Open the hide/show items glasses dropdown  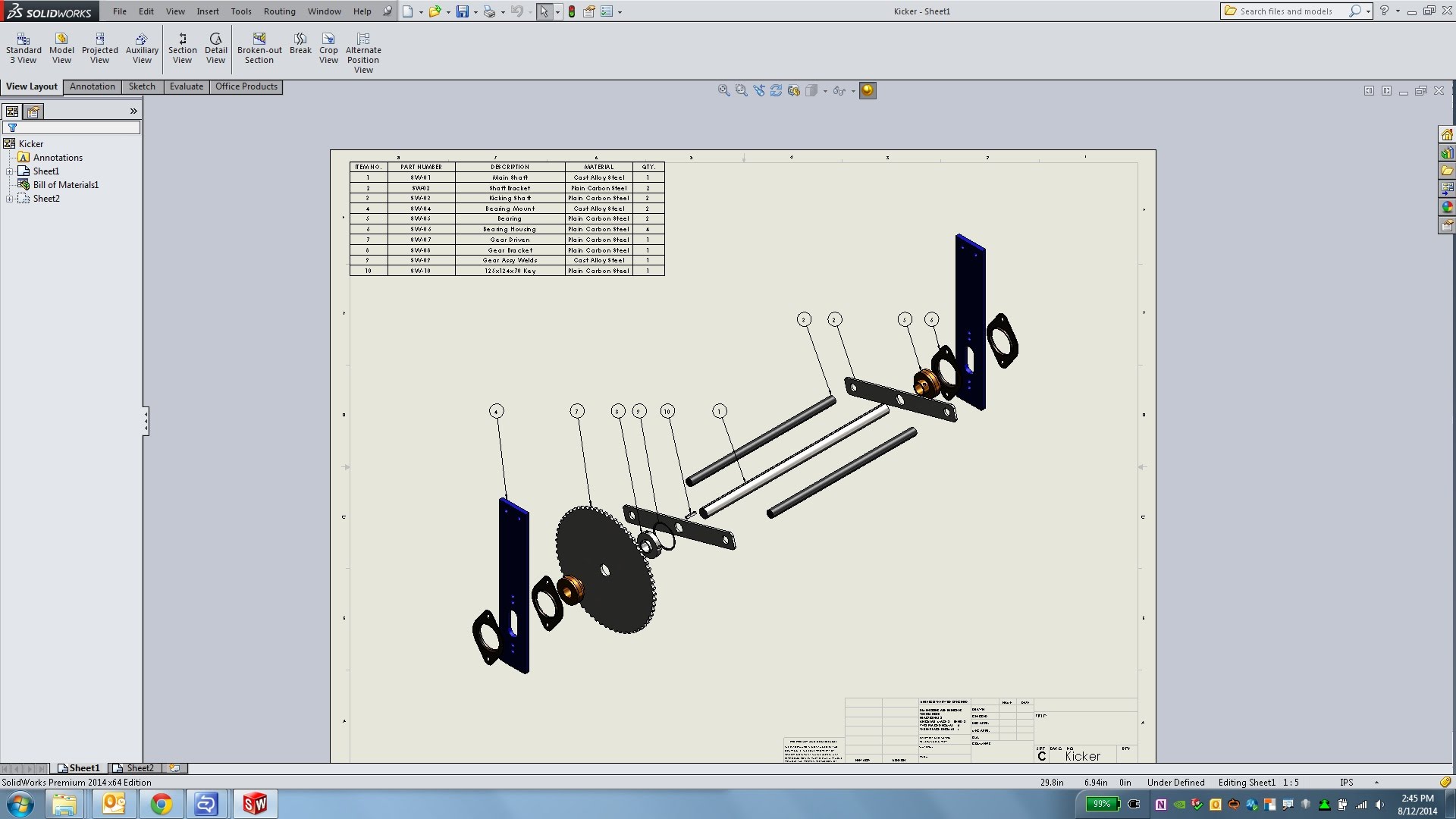click(x=853, y=91)
